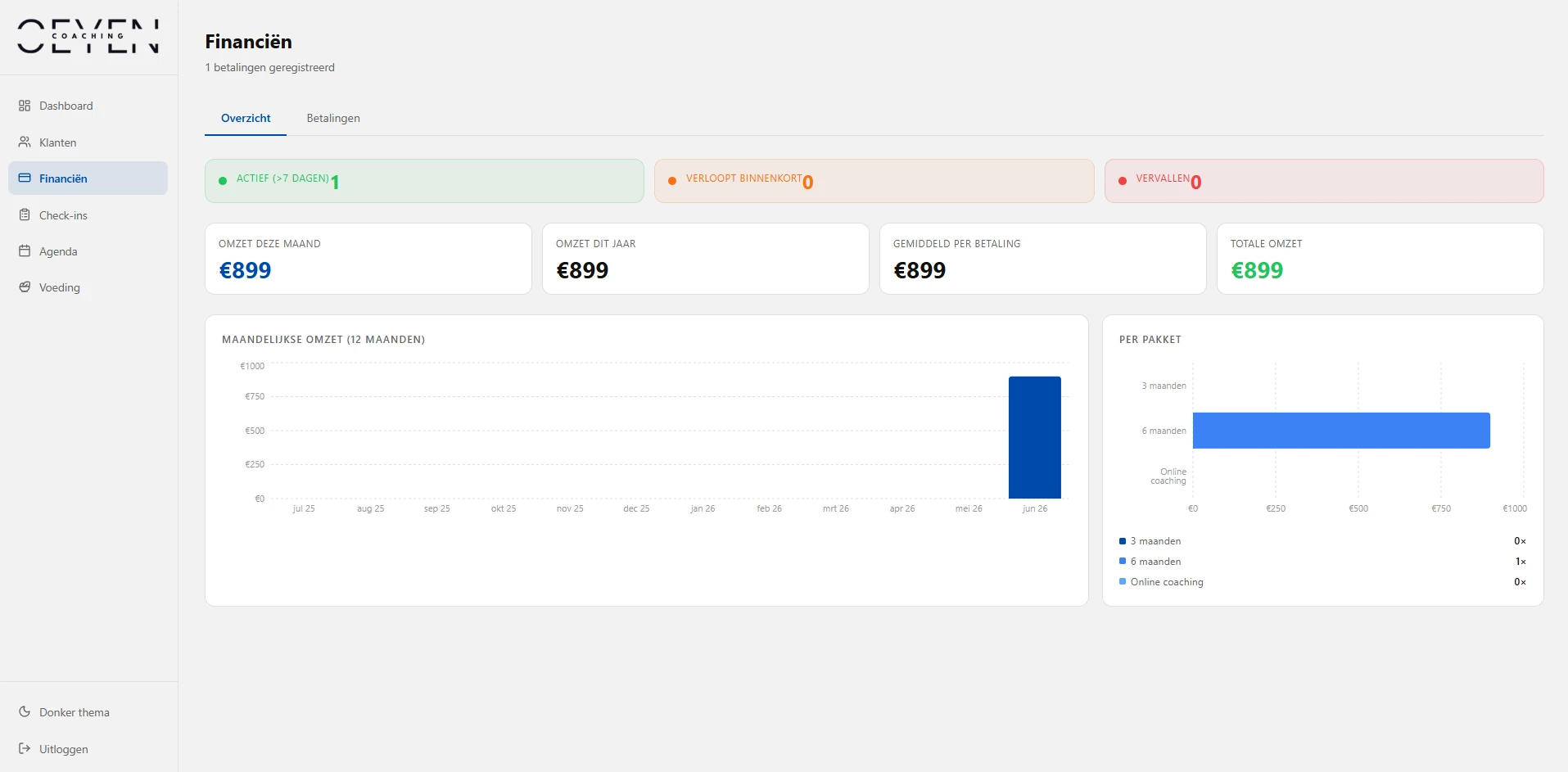Click the Gemiddeld per betaling card
1568x772 pixels.
coord(1043,259)
